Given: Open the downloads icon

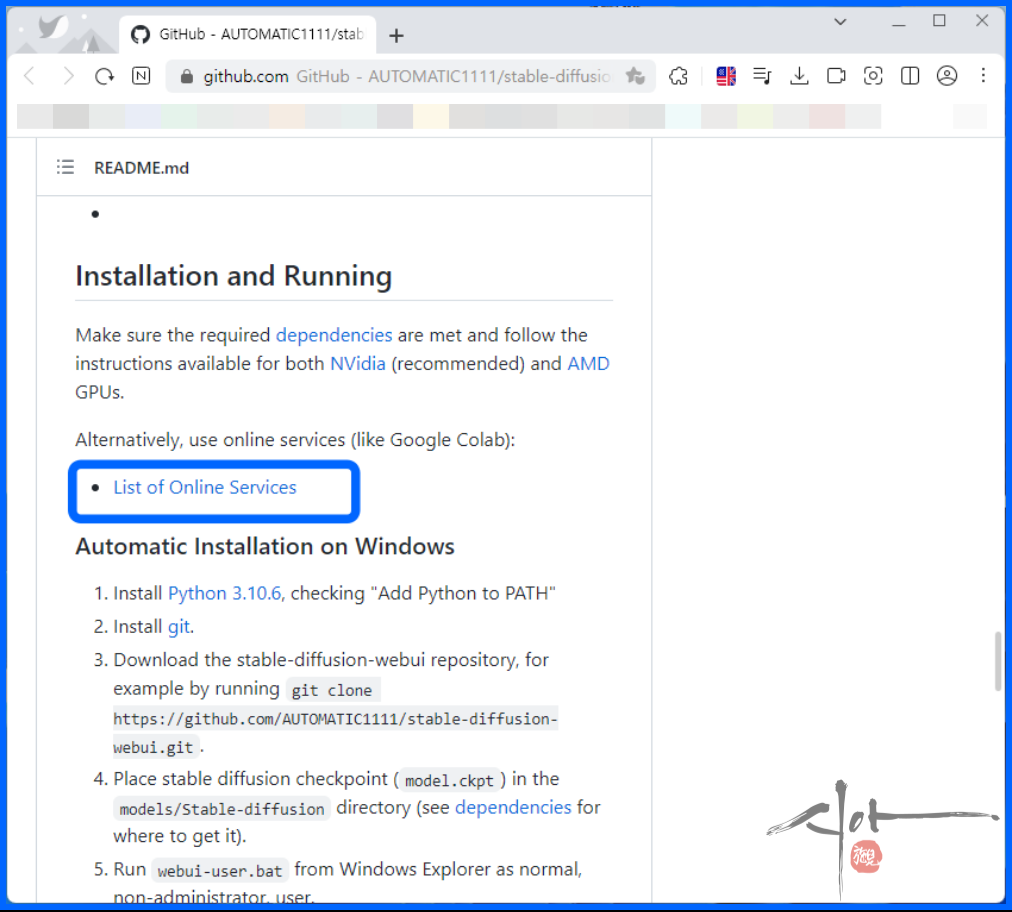Looking at the screenshot, I should coord(799,76).
